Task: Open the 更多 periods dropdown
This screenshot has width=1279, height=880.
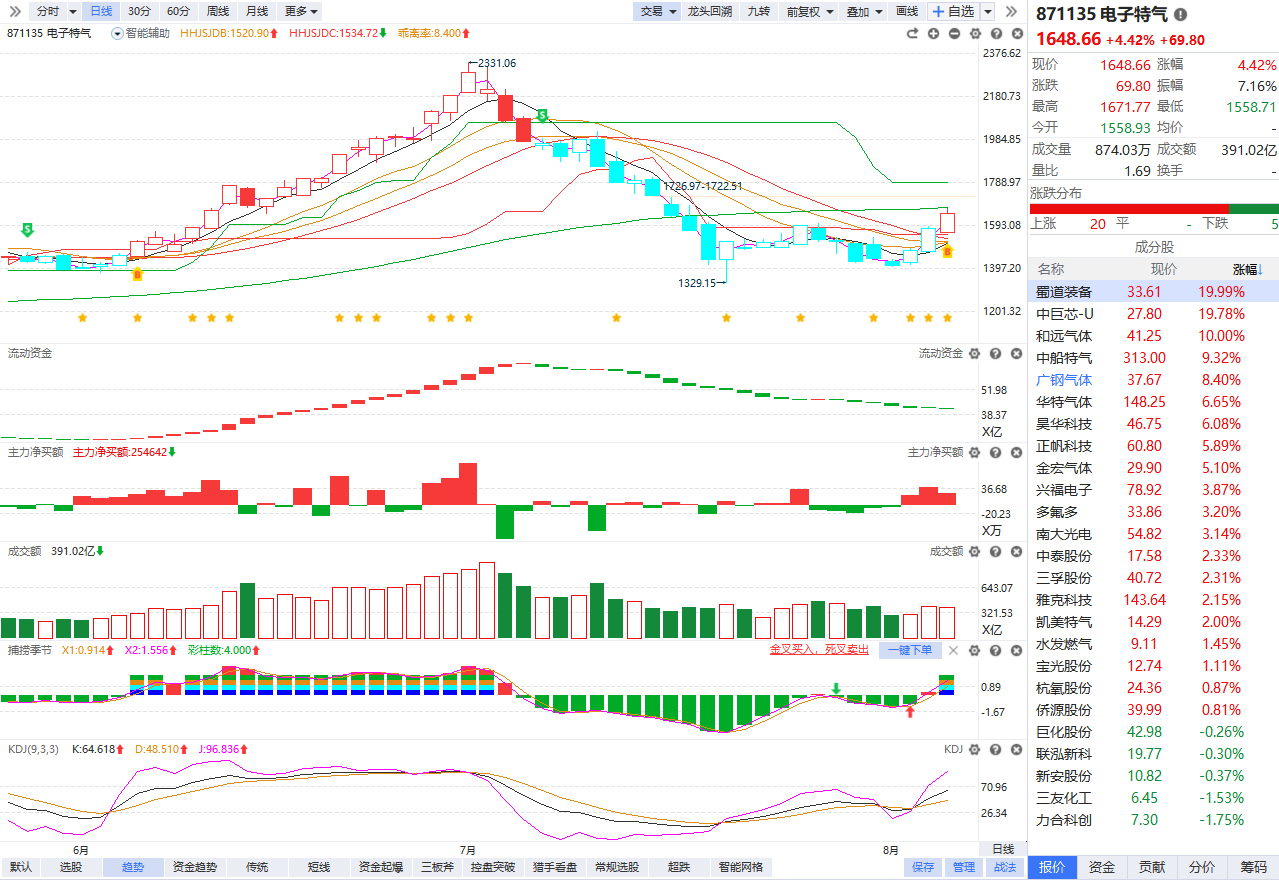Action: point(301,11)
